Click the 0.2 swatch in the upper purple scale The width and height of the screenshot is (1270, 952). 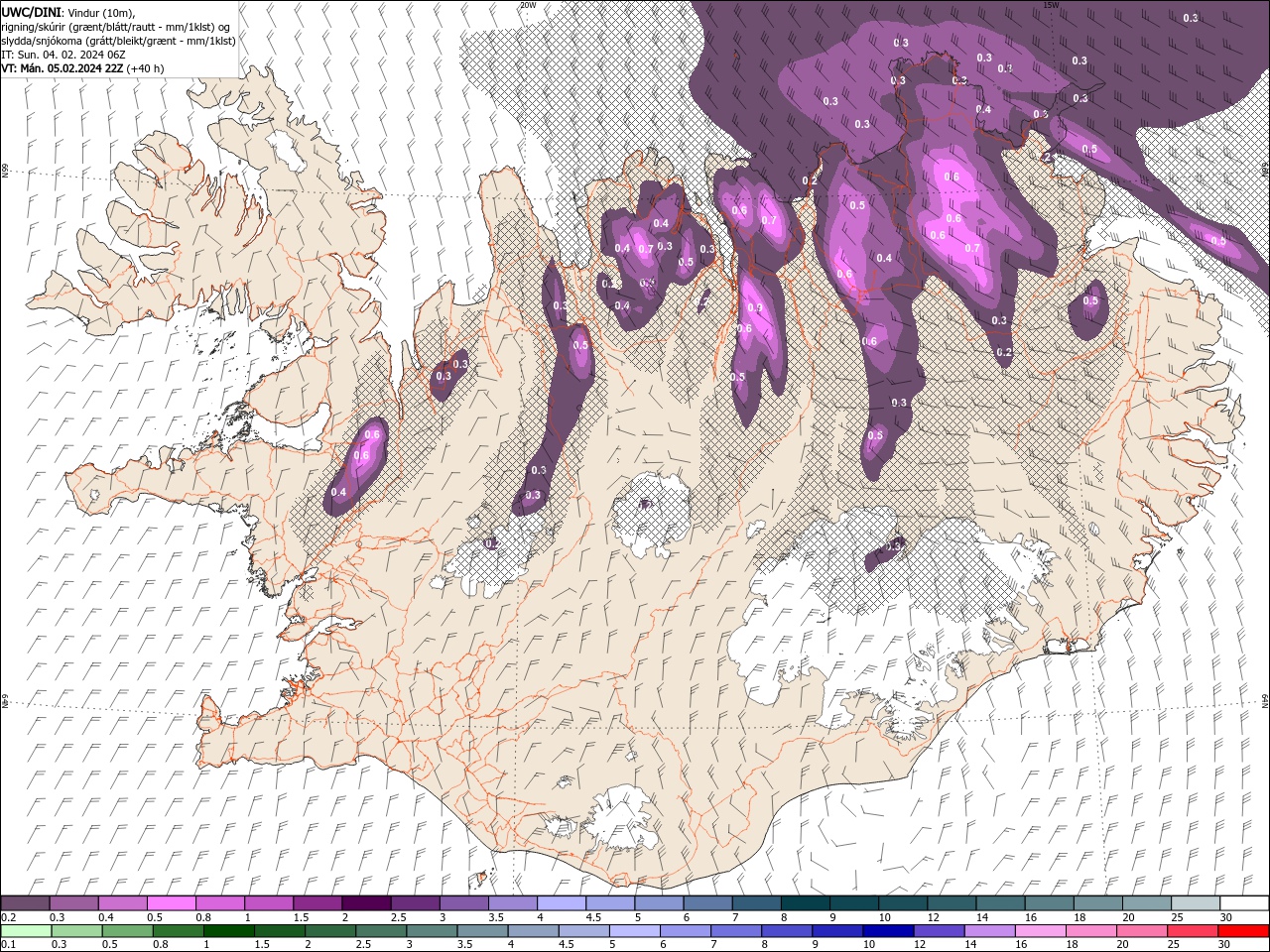coord(26,903)
